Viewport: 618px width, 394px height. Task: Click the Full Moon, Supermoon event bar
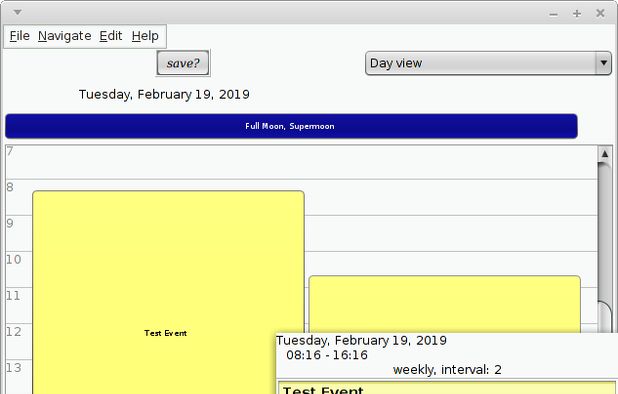291,126
